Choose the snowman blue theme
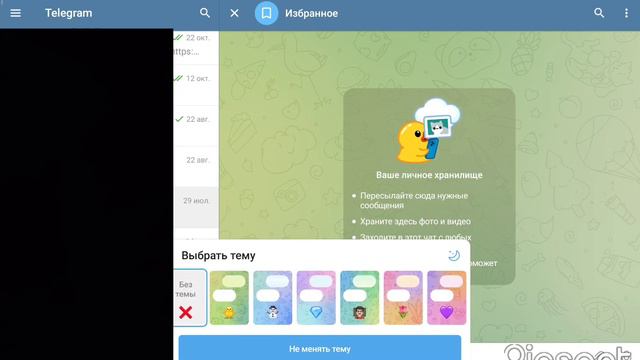Screen dimensions: 640x360 point(273,298)
